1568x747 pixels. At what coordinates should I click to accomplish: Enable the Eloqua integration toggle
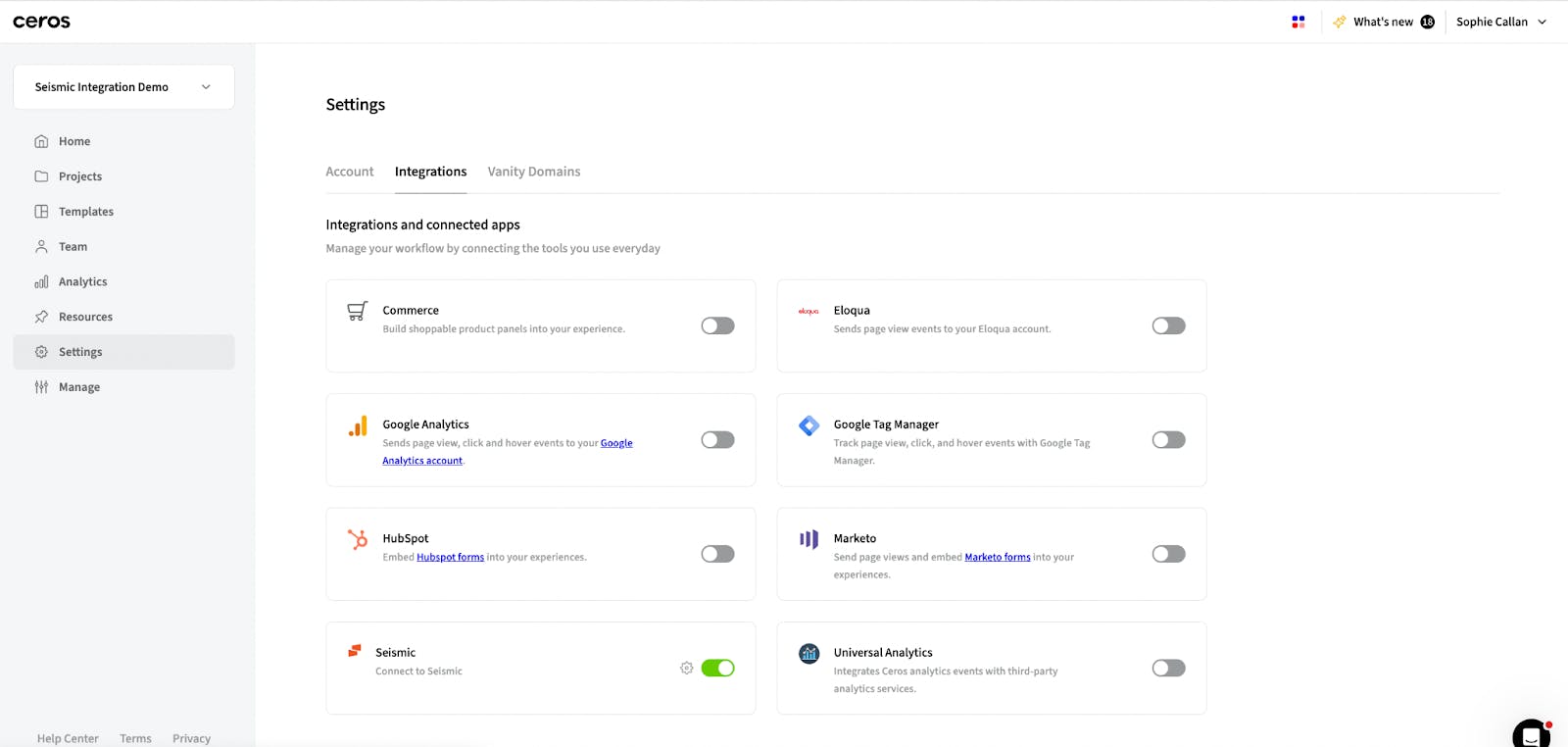coord(1168,325)
